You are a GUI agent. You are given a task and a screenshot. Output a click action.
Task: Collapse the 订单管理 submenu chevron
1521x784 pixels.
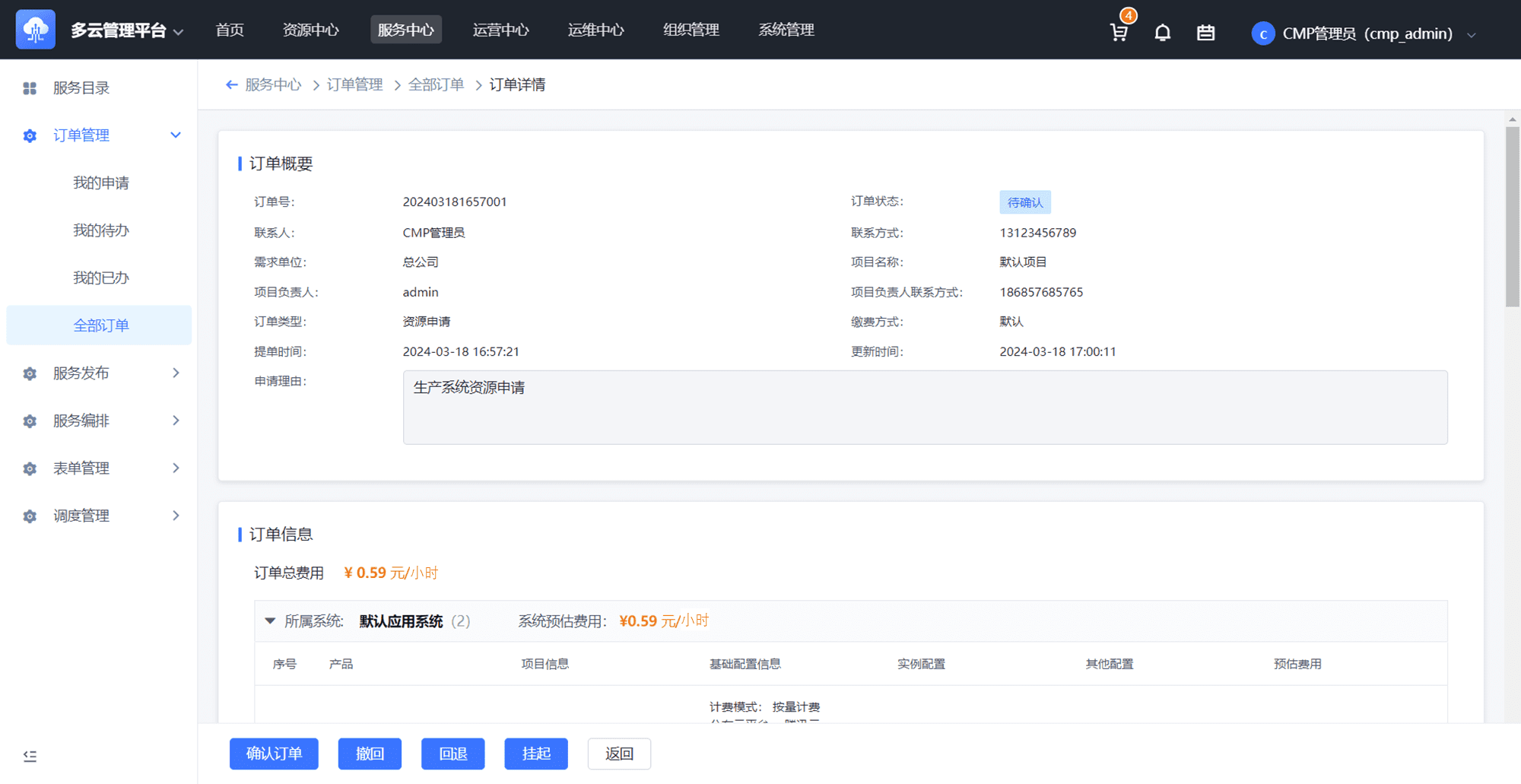[176, 135]
